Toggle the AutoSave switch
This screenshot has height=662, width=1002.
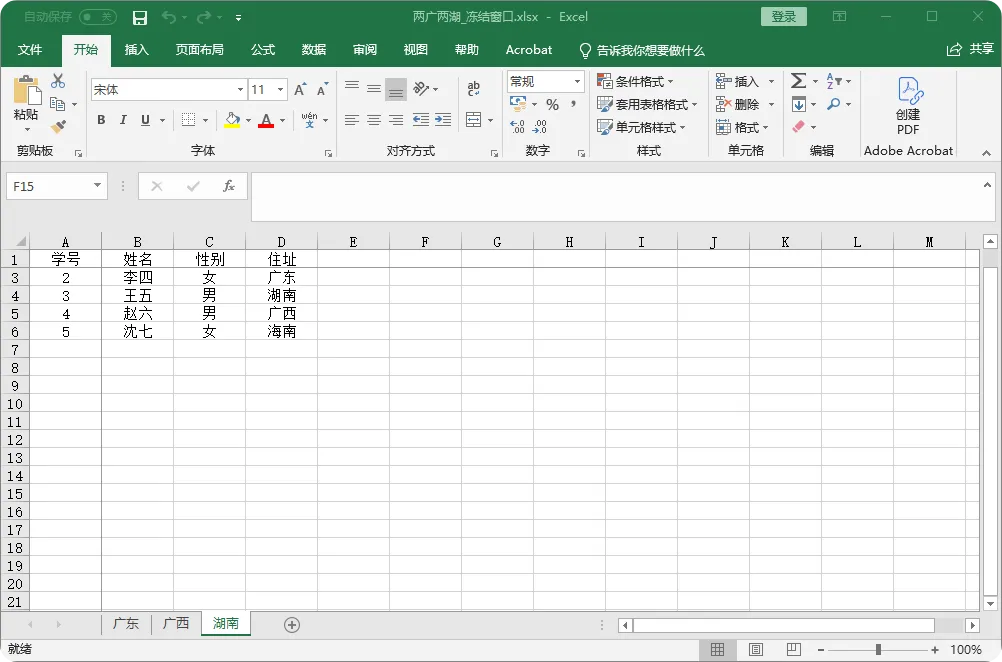point(98,17)
